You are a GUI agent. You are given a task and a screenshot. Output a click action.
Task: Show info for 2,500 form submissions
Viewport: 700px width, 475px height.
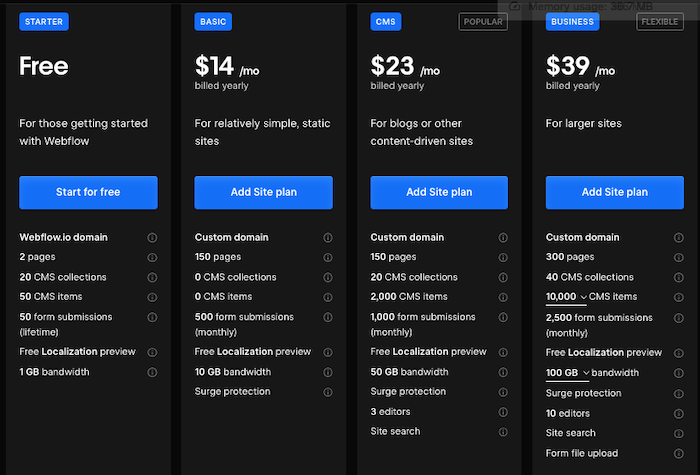679,318
